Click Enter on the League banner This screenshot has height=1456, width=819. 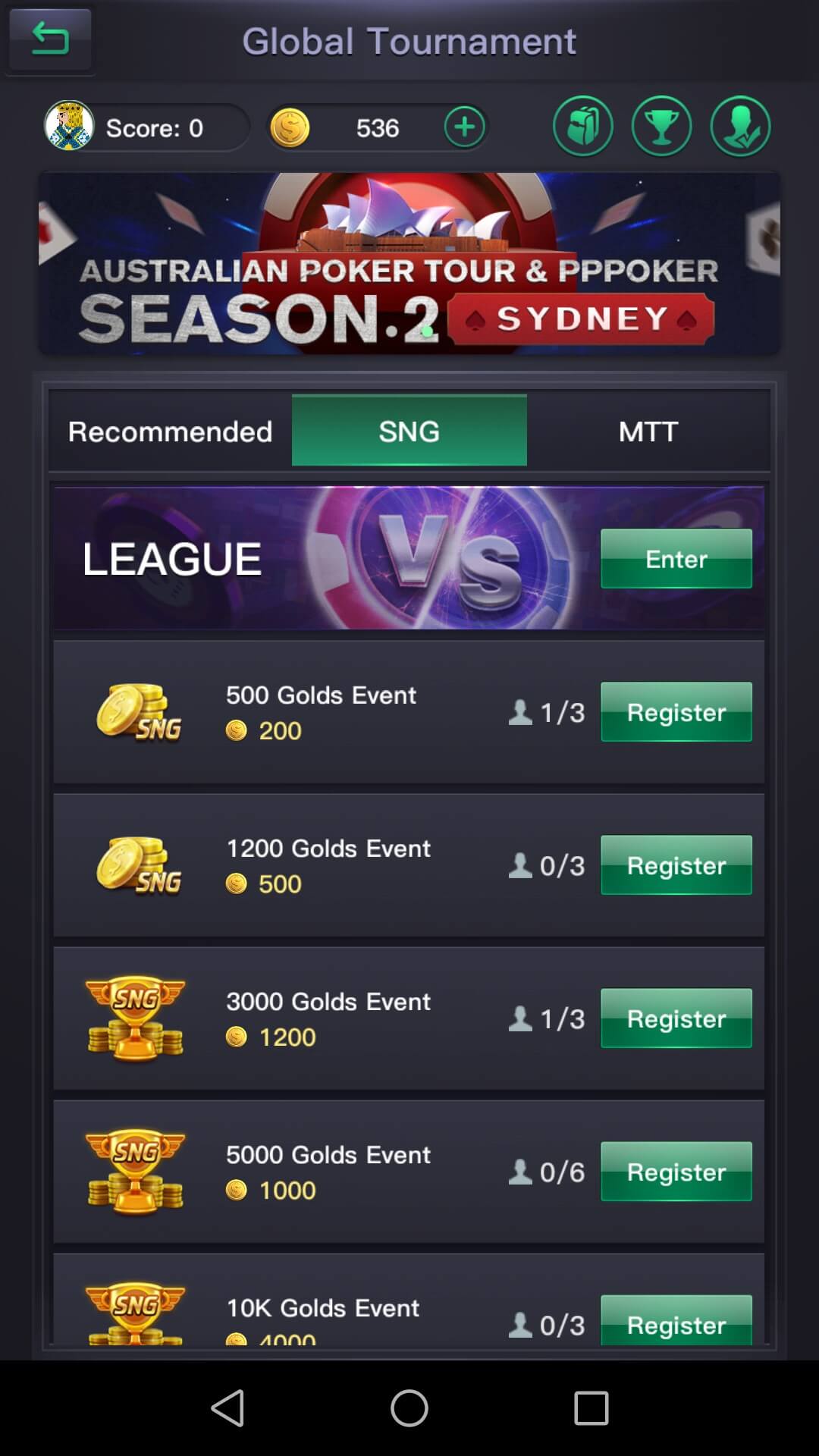pos(676,559)
